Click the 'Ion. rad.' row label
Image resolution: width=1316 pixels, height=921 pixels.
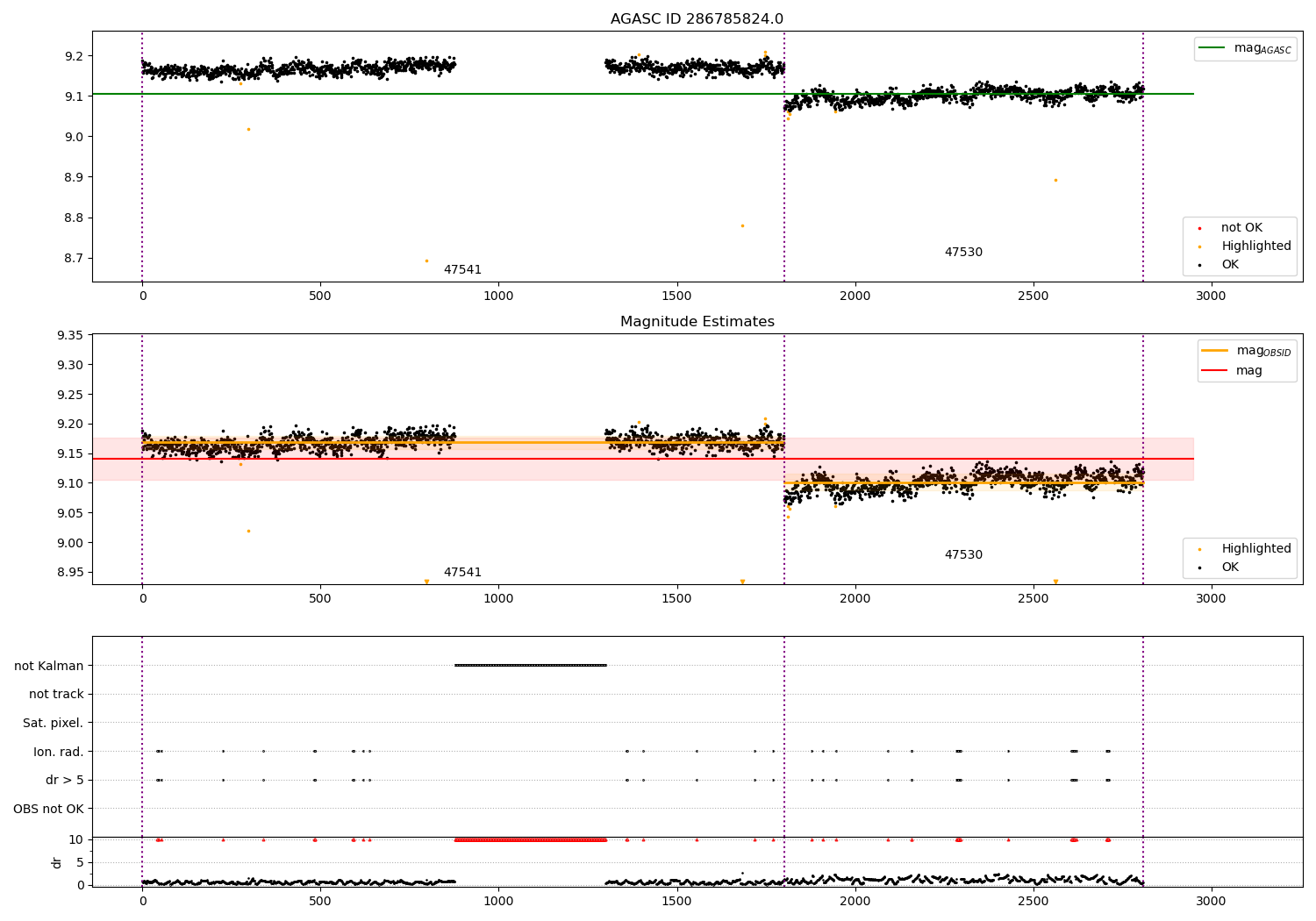(59, 752)
